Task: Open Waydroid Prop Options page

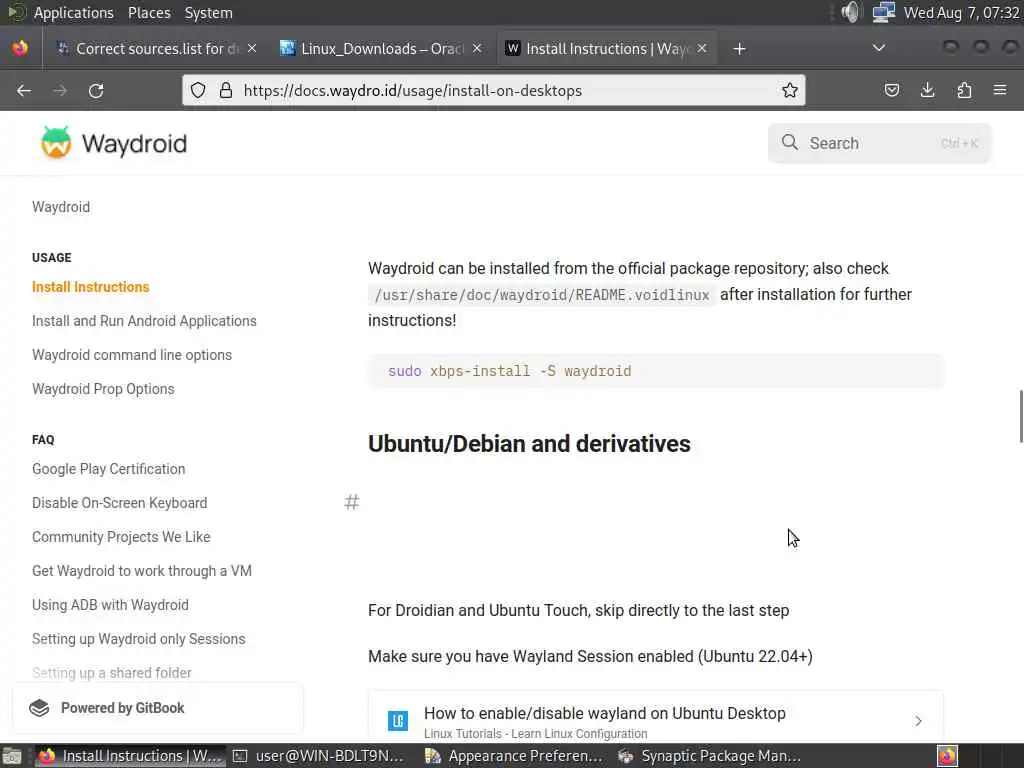Action: [103, 389]
